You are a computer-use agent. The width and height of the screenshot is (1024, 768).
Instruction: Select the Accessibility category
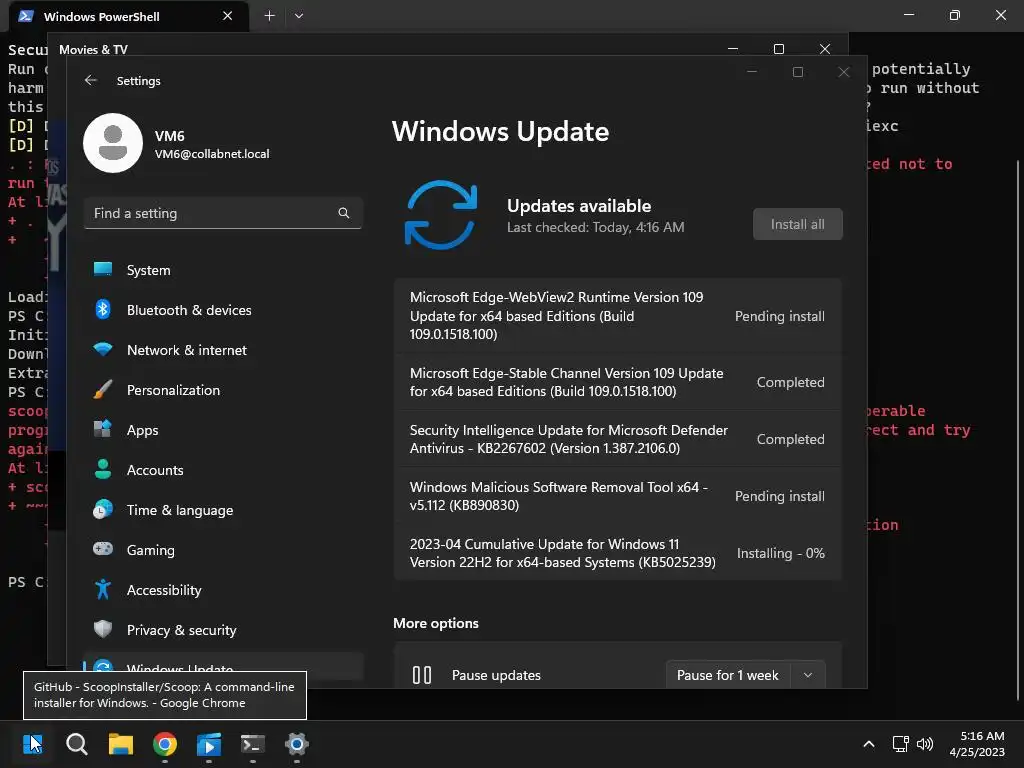pyautogui.click(x=223, y=590)
